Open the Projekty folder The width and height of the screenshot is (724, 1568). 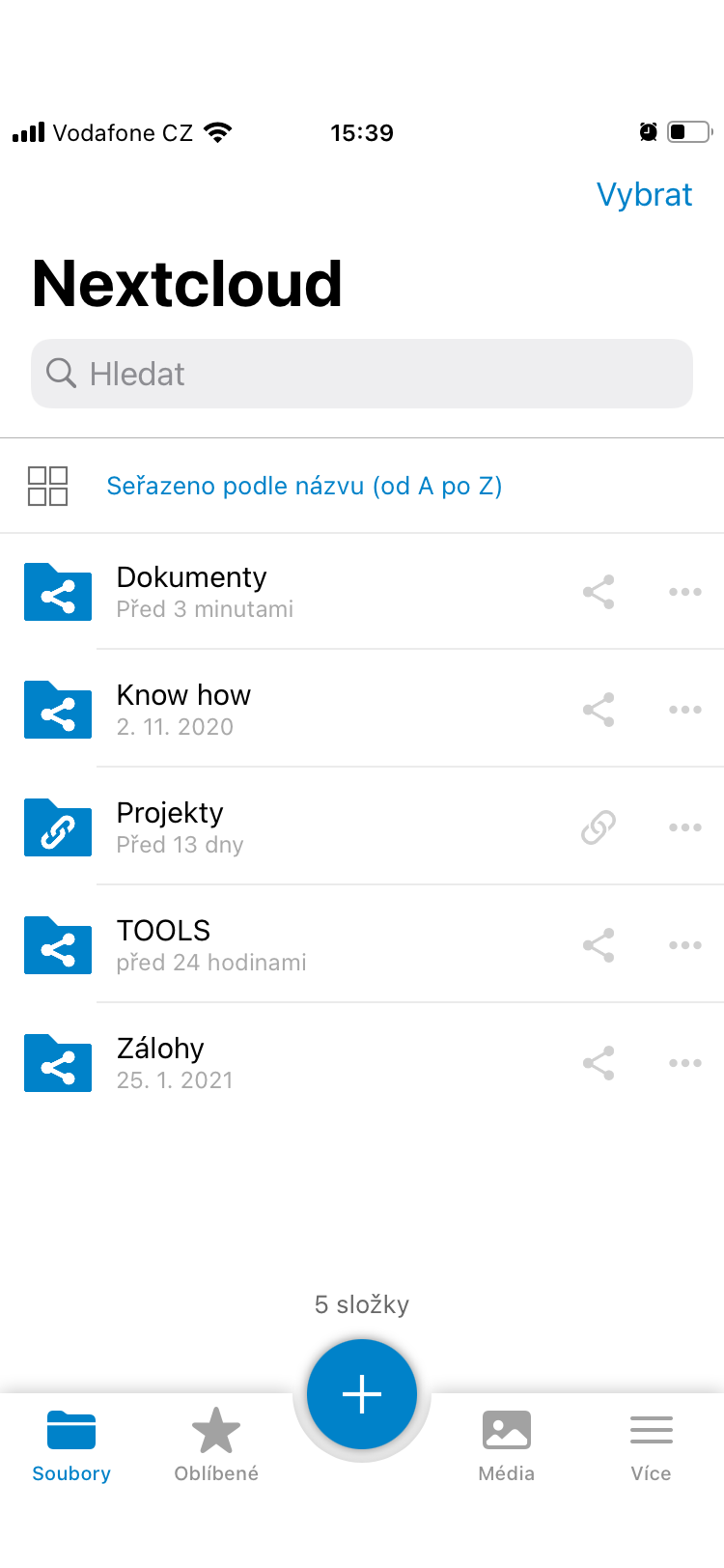[x=362, y=827]
